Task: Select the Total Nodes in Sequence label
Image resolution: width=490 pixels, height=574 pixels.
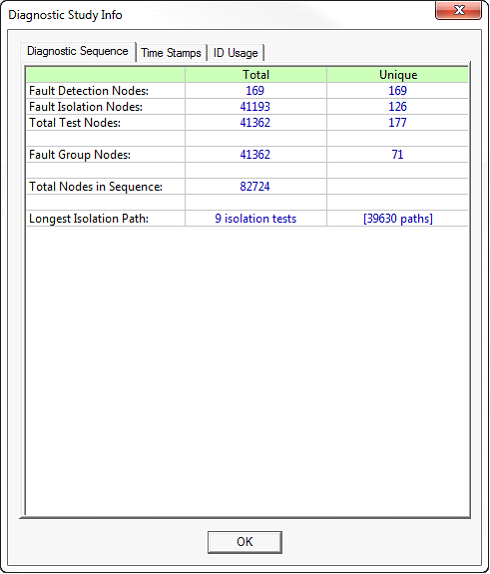Action: click(x=96, y=187)
